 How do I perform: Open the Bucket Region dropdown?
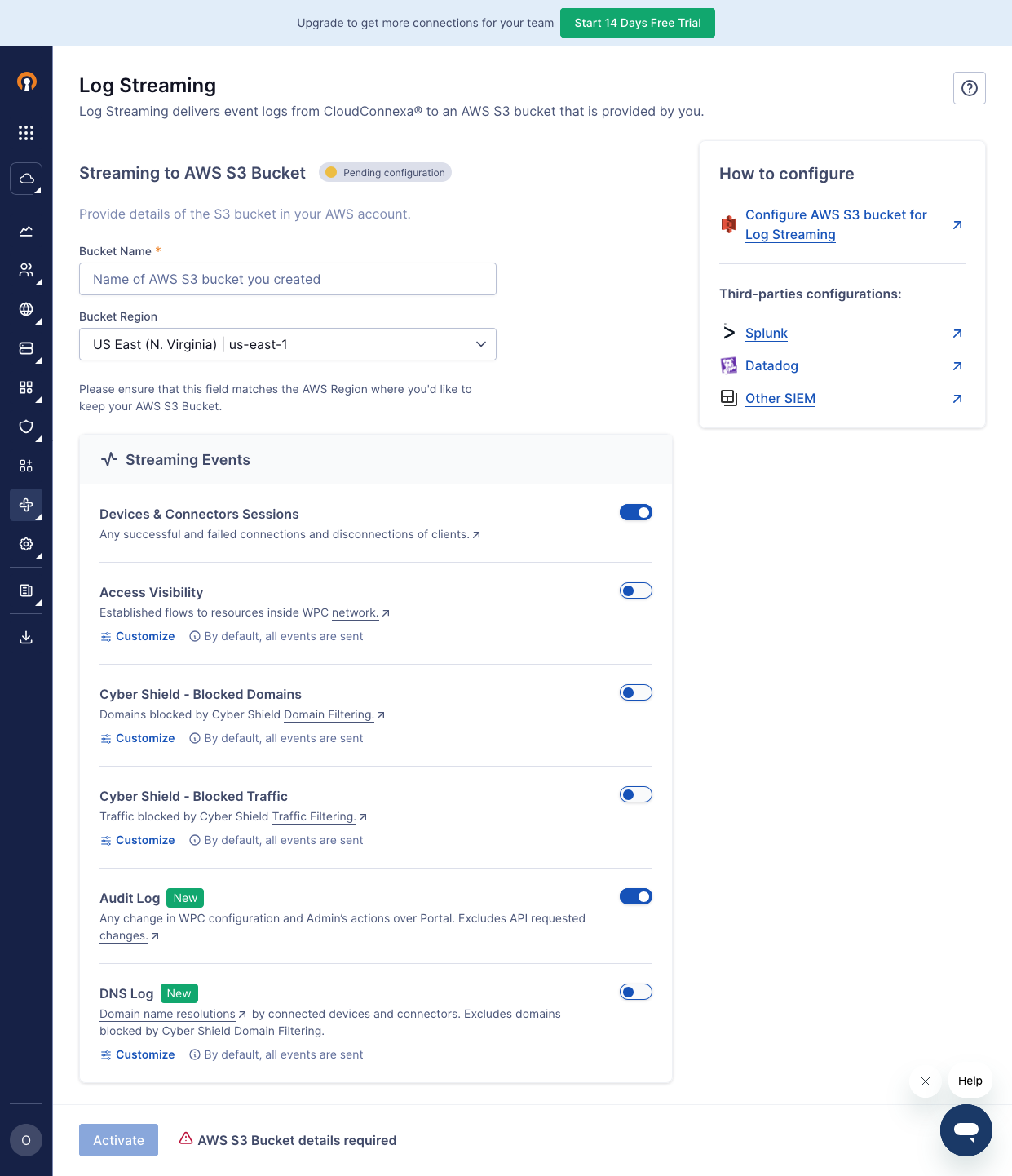(x=287, y=344)
